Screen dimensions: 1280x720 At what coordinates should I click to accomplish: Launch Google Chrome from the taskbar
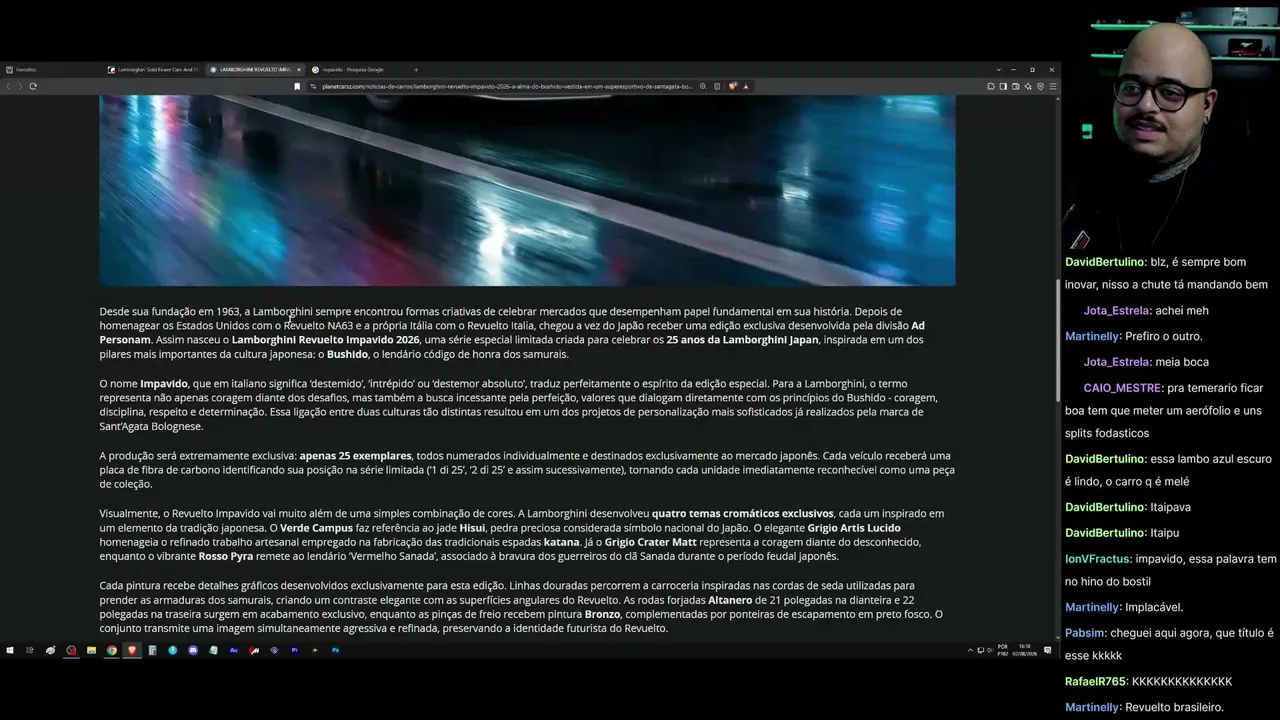112,650
